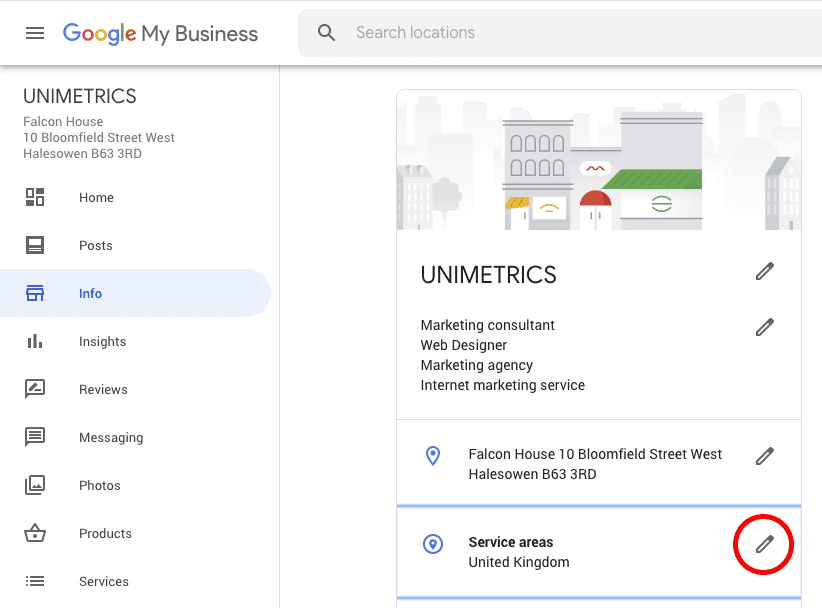Click the "Web Designer" category text

pyautogui.click(x=464, y=345)
